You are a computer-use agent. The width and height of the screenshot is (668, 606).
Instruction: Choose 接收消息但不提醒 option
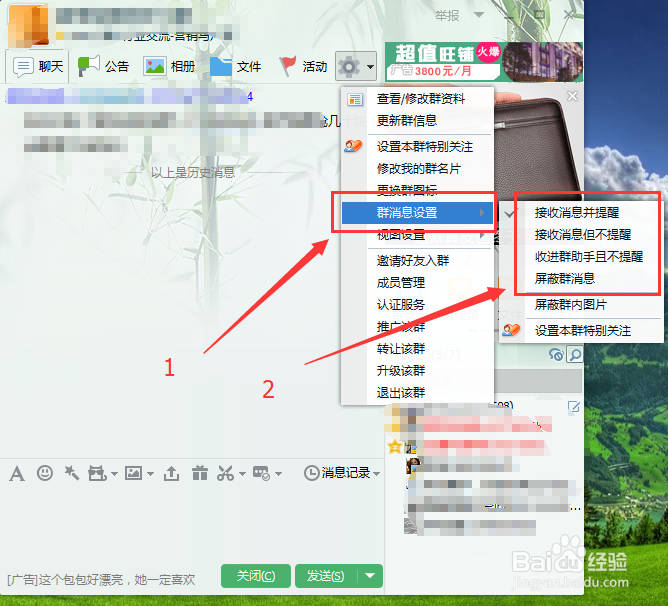[x=581, y=234]
